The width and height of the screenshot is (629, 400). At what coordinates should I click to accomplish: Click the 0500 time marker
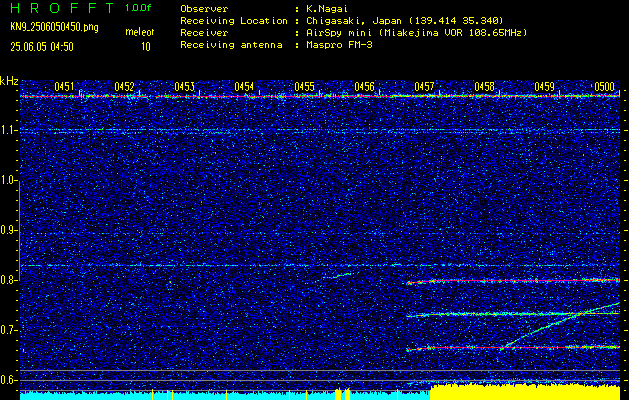[605, 86]
